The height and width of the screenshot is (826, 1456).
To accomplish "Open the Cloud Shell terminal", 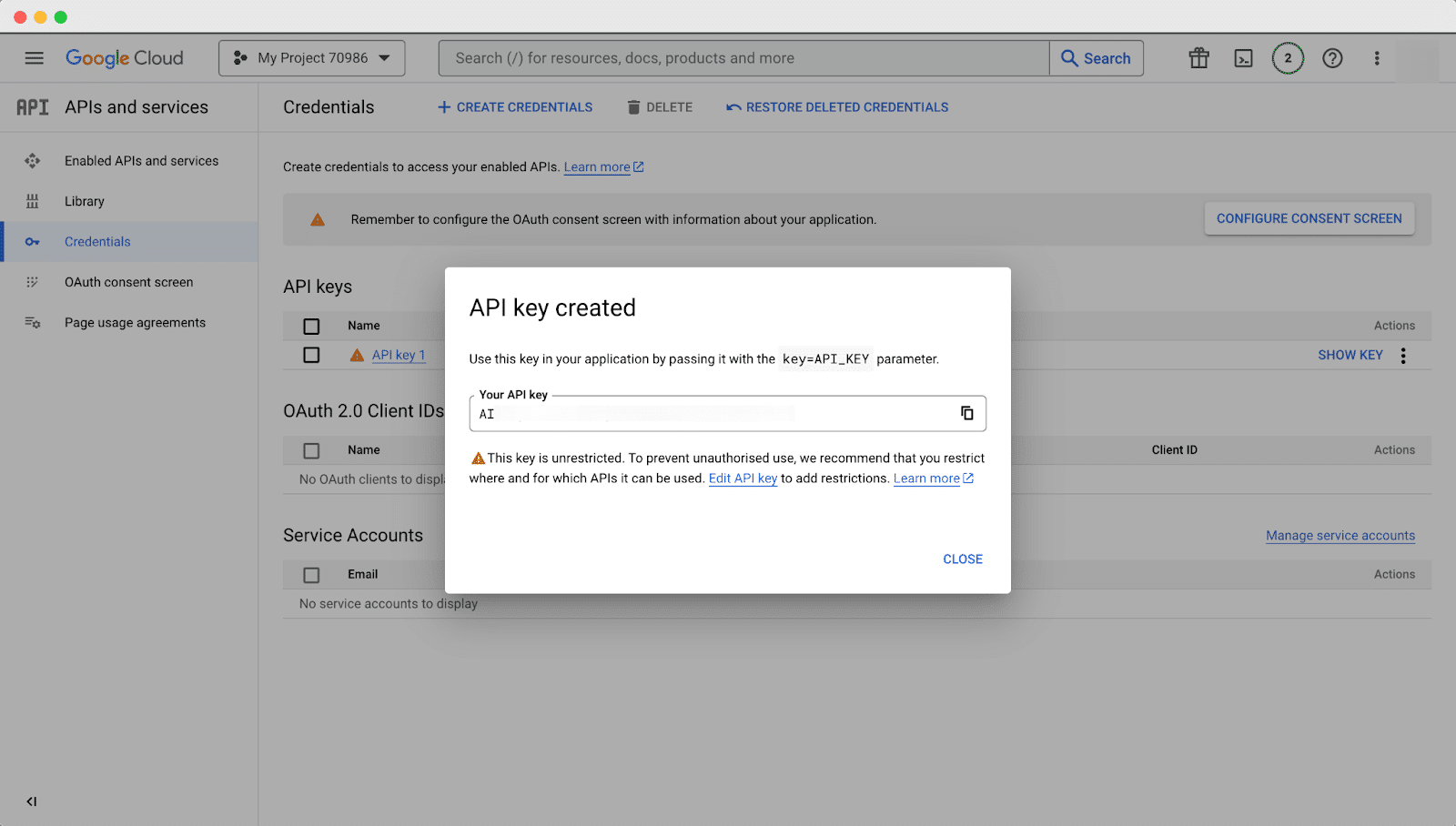I will pyautogui.click(x=1243, y=57).
